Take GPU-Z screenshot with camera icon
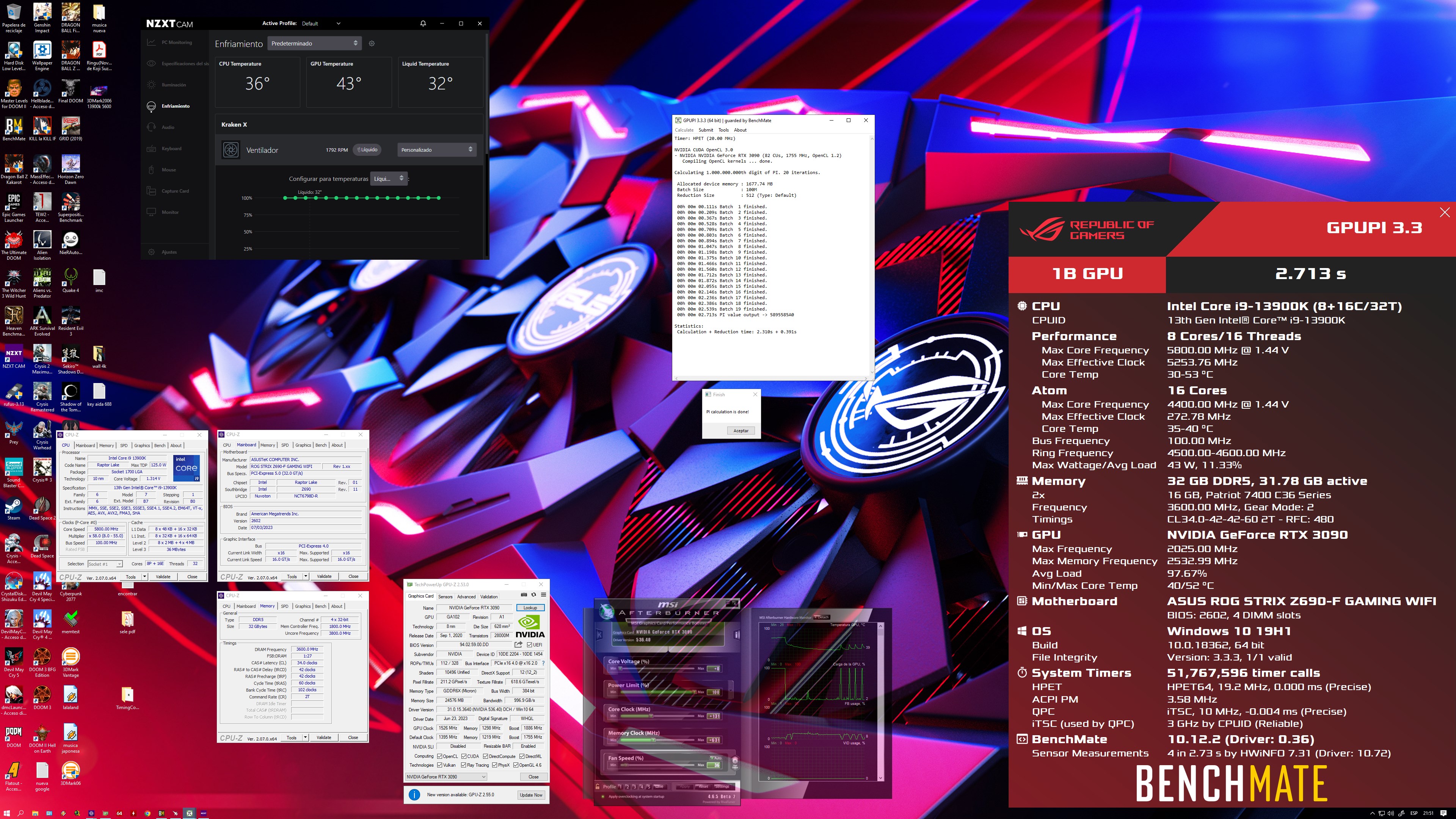 524,595
